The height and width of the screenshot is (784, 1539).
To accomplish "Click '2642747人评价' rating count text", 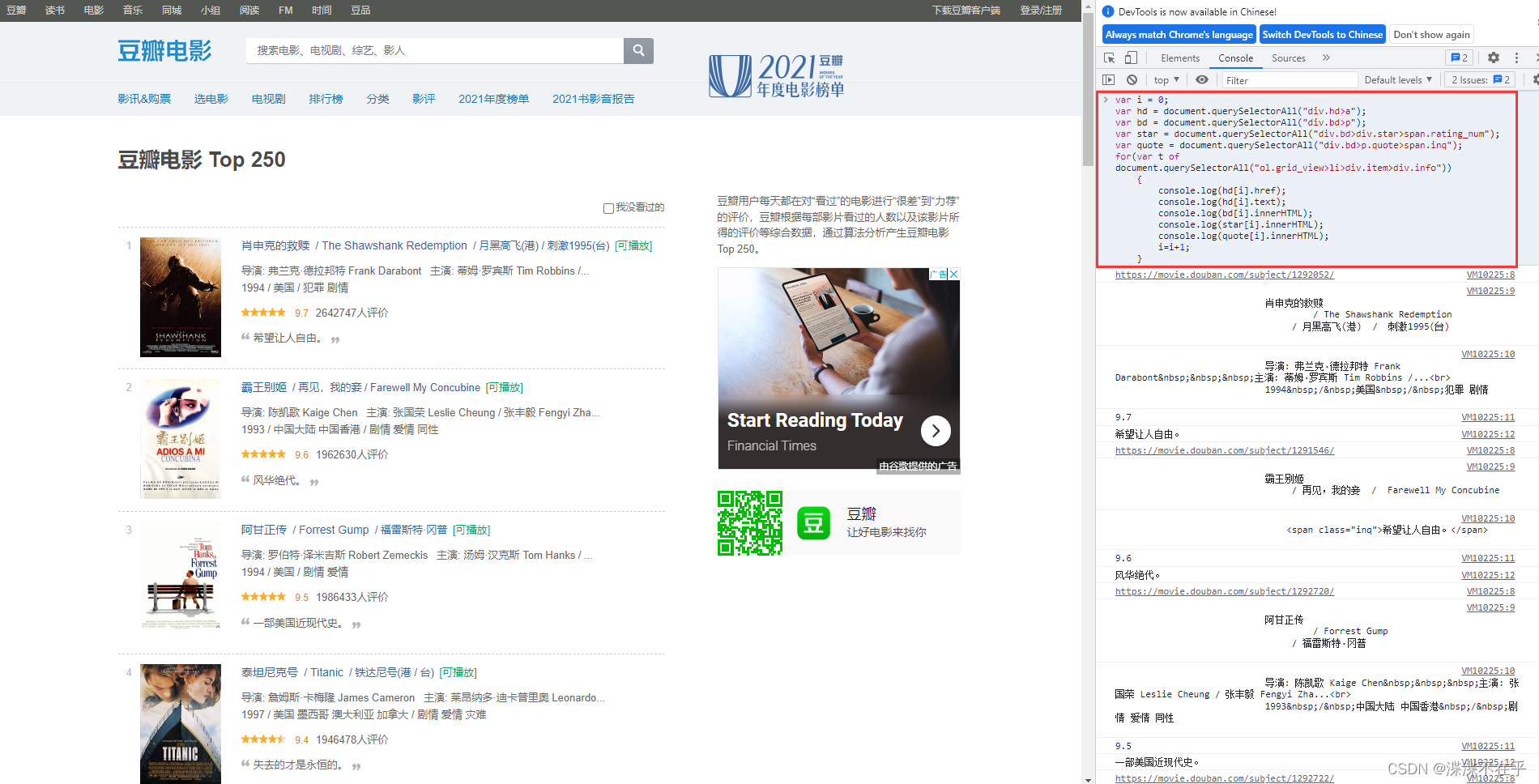I will coord(352,313).
